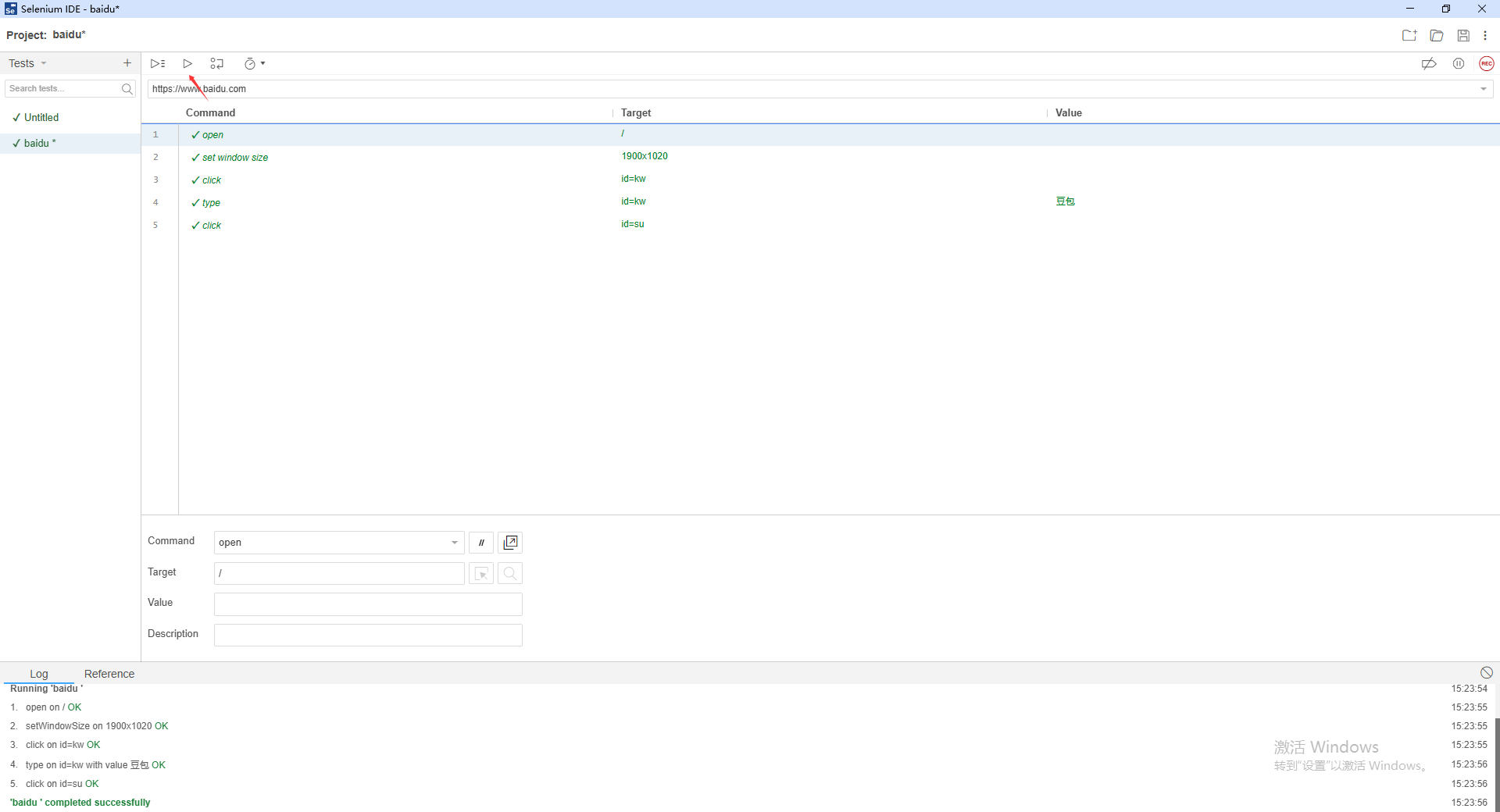
Task: Run all tests in the suite
Action: click(157, 63)
